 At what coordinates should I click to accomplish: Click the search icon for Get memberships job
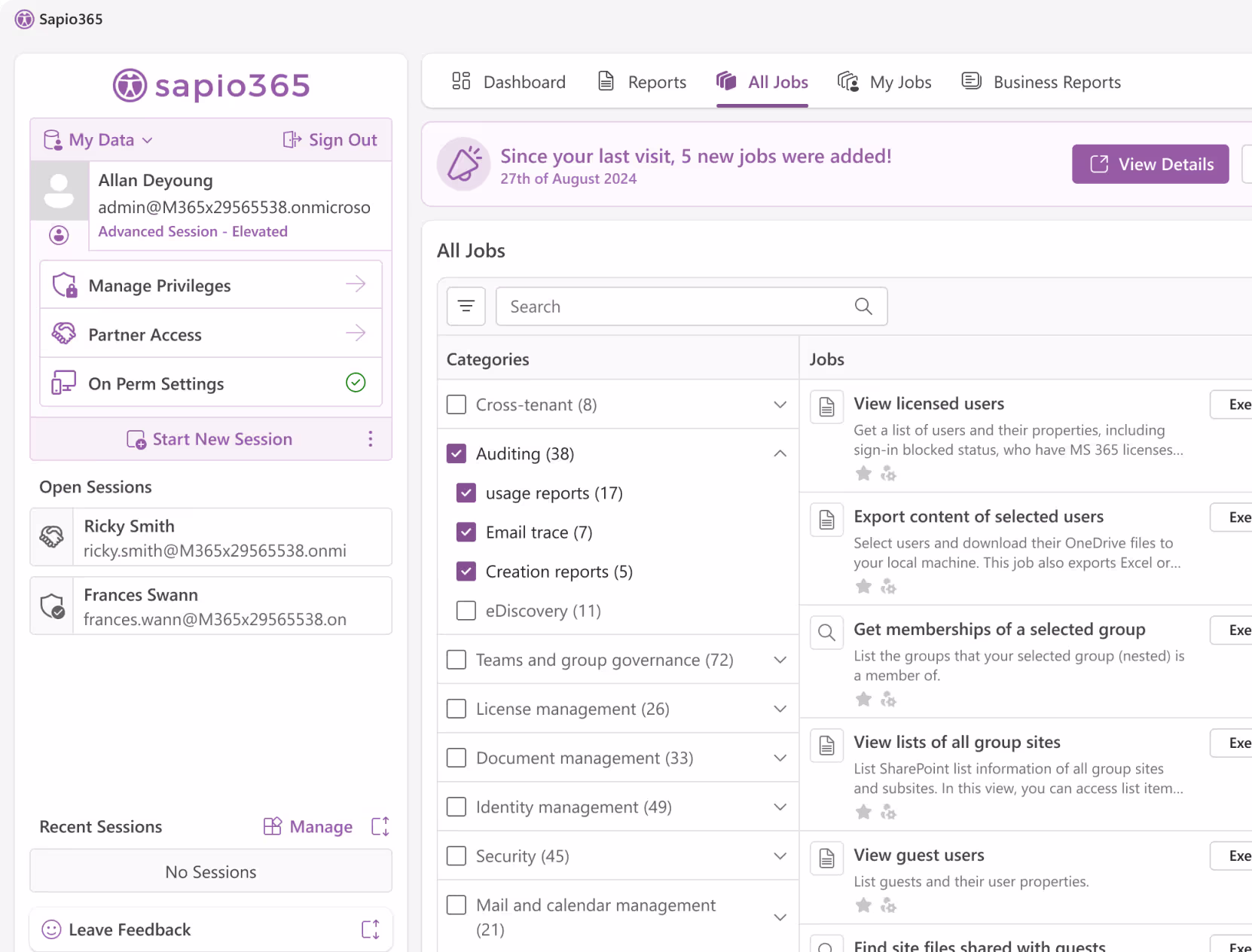tap(826, 633)
